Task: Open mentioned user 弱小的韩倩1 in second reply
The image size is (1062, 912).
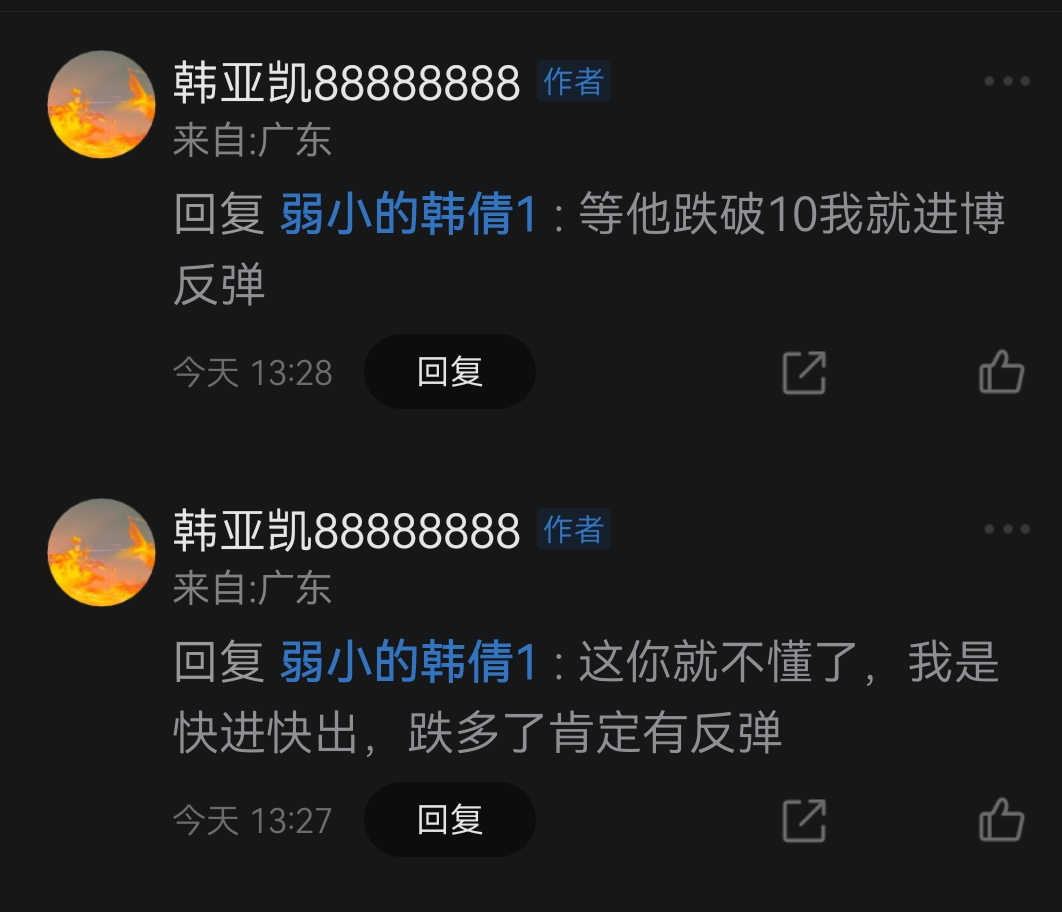Action: coord(408,661)
